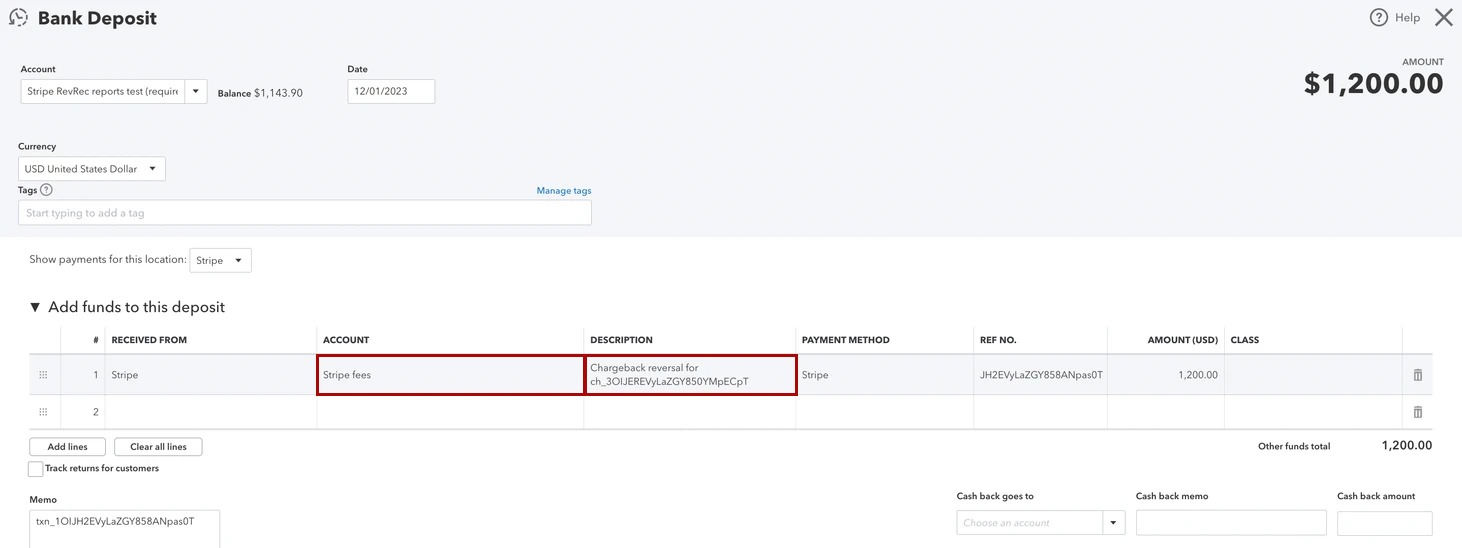Click the PAYMENT METHOD column header
This screenshot has width=1462, height=548.
(x=846, y=340)
